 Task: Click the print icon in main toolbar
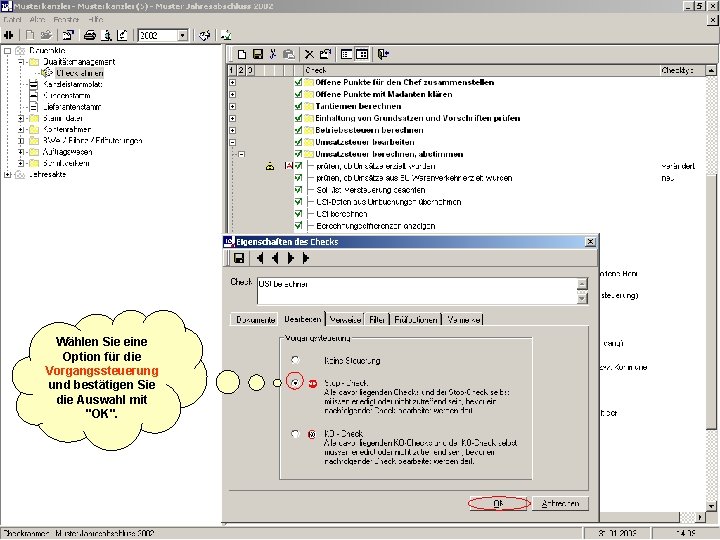pyautogui.click(x=90, y=35)
